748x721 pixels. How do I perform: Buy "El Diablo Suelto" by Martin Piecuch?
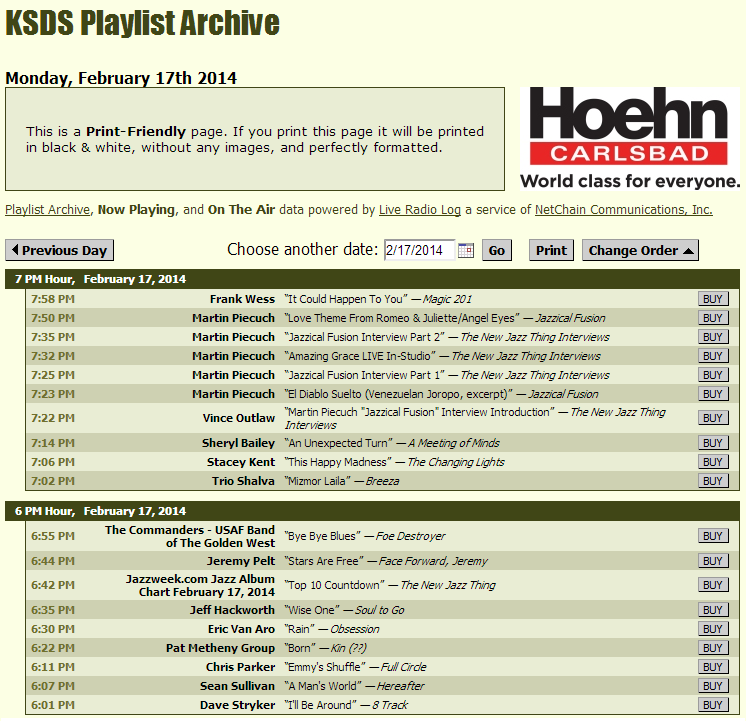[x=713, y=395]
